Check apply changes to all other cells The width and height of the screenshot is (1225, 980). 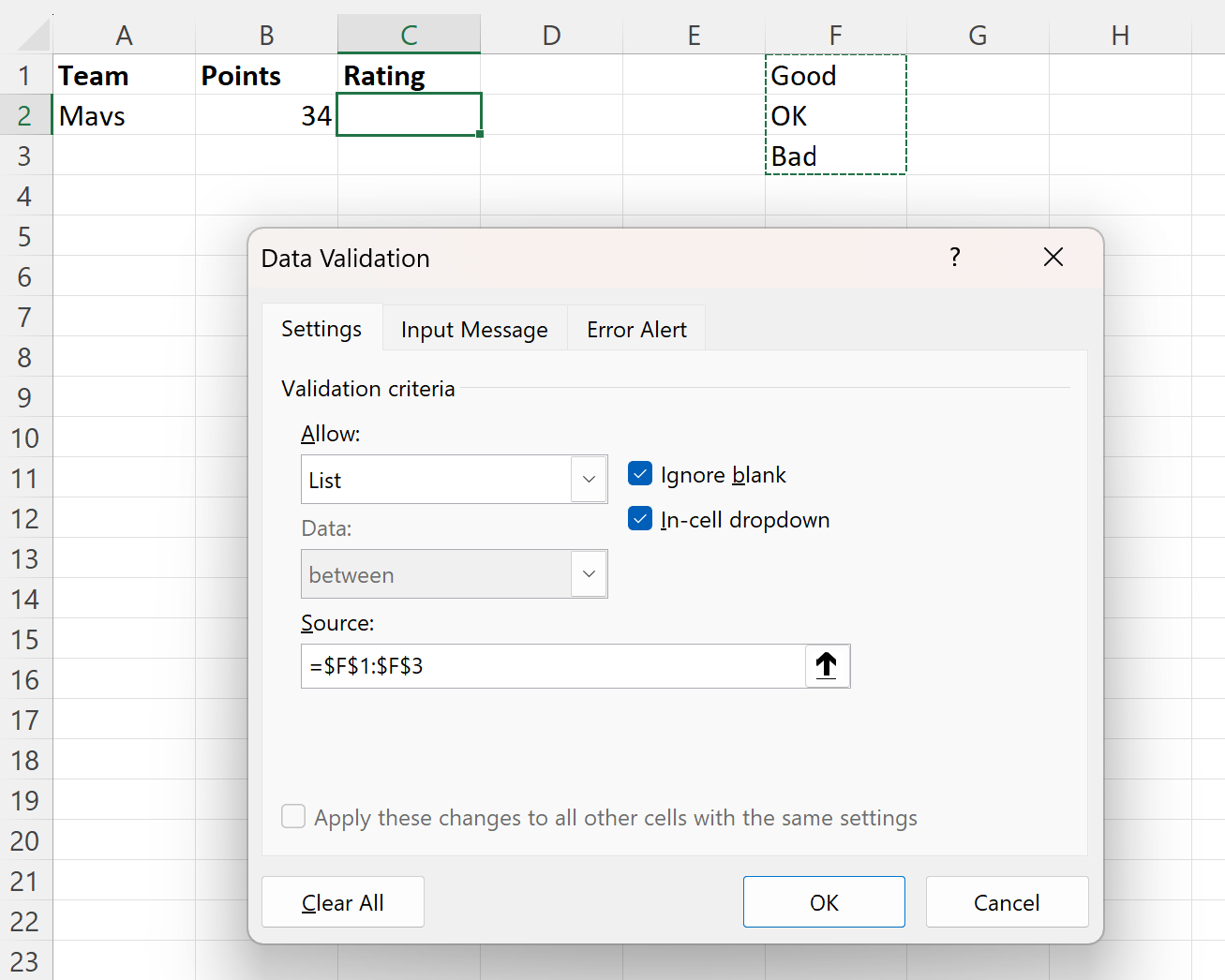pyautogui.click(x=292, y=816)
